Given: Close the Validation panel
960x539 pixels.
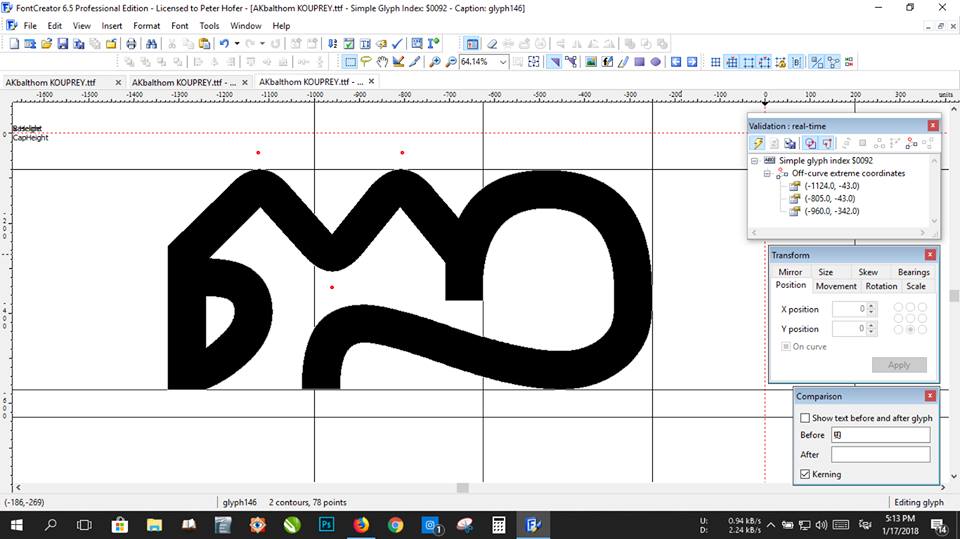Looking at the screenshot, I should 933,125.
